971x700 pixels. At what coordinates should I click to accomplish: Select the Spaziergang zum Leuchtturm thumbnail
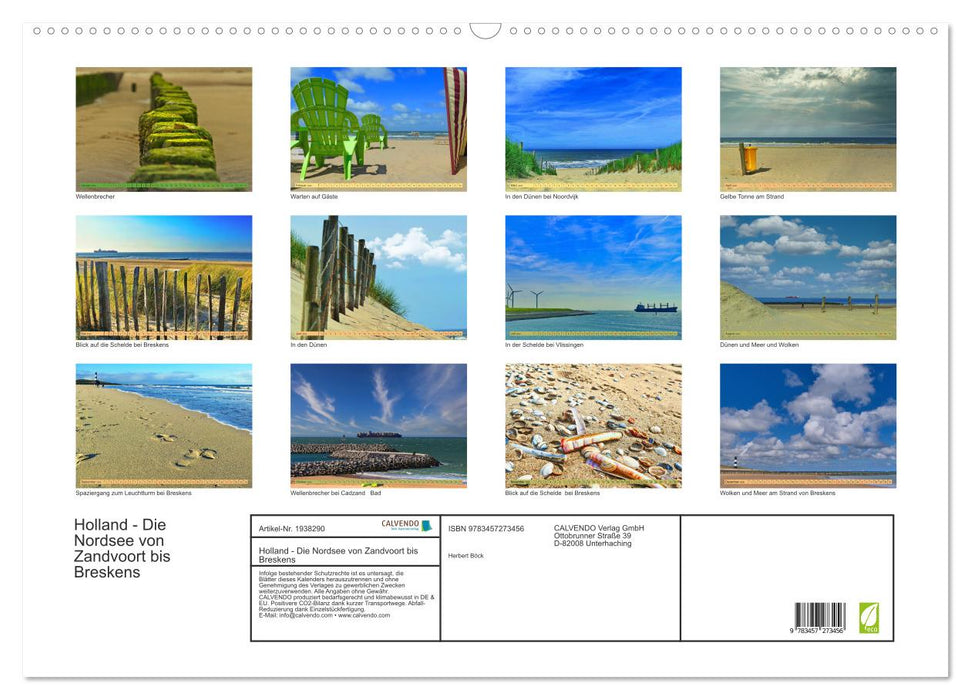coord(163,426)
